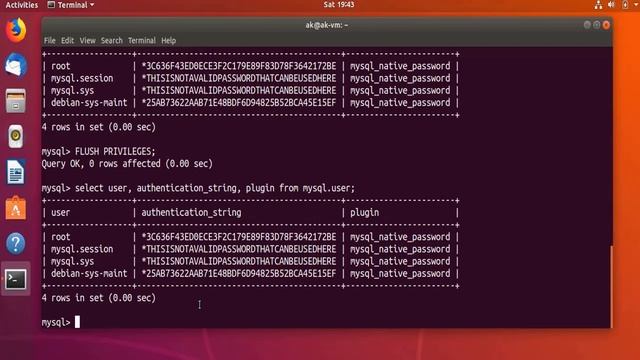Click 'mysql.sys' in the lower table
This screenshot has height=360, width=640.
click(x=72, y=262)
